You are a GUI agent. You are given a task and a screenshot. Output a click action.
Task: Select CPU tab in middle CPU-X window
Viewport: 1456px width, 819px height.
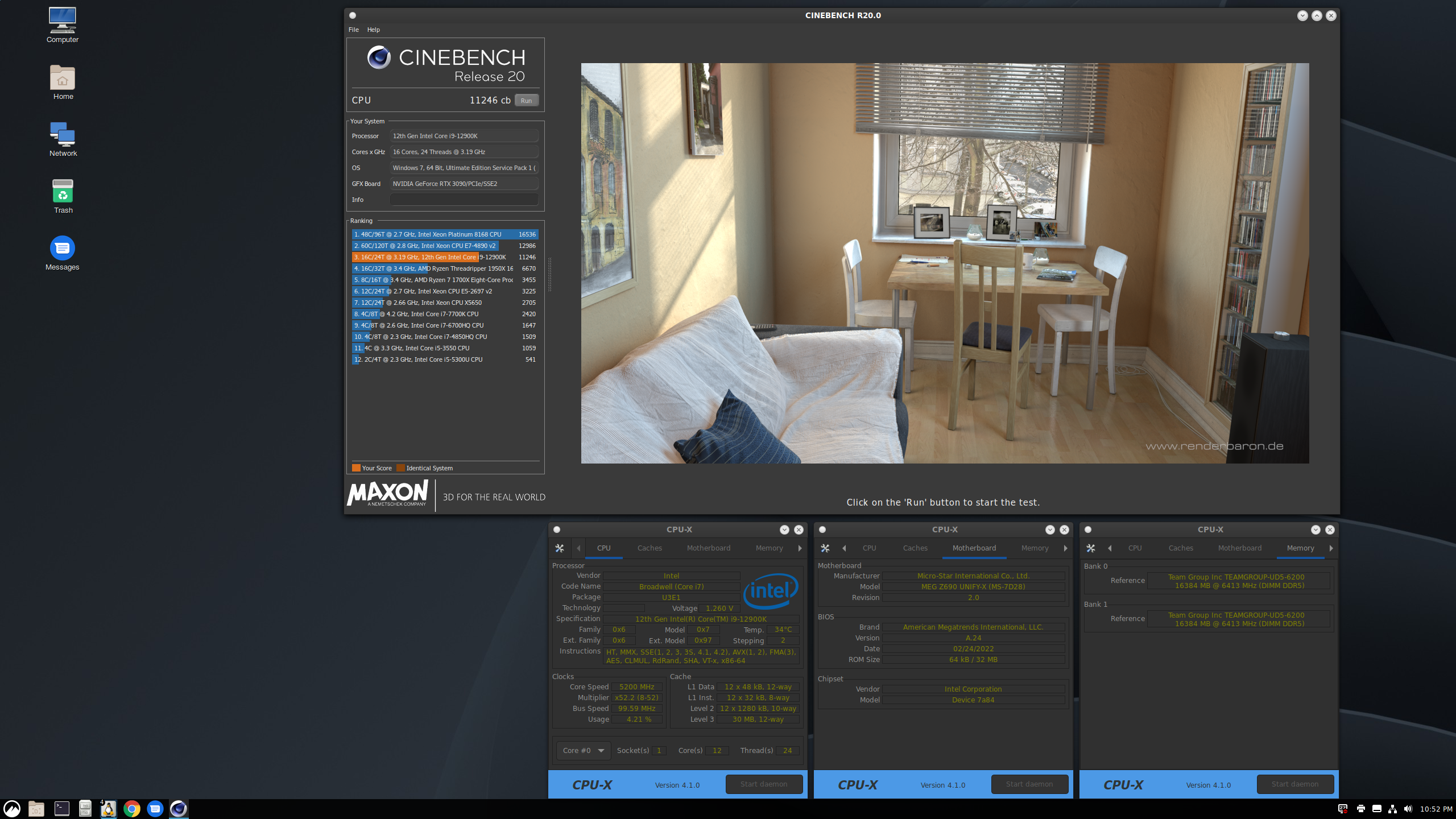869,548
